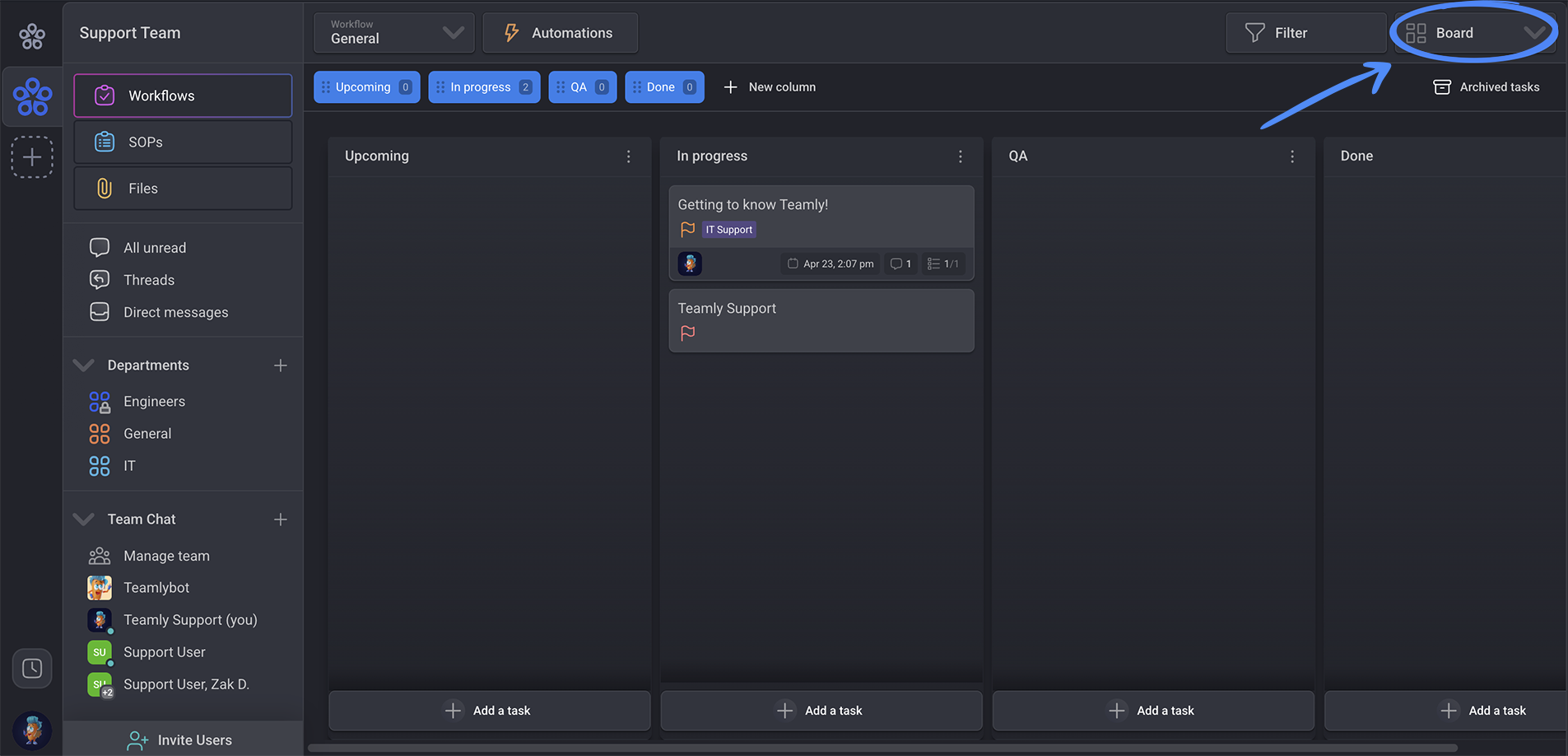
Task: Click the horizontal scrollbar at bottom of board
Action: pyautogui.click(x=882, y=748)
